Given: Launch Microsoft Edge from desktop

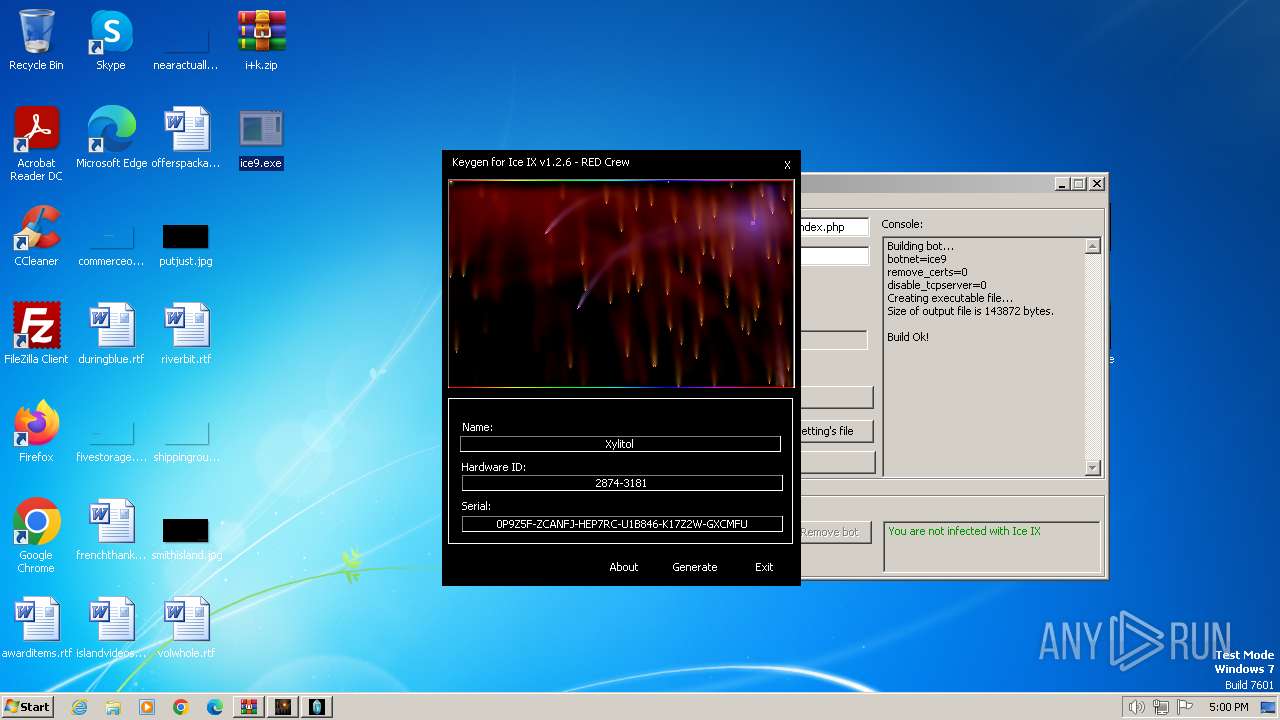Looking at the screenshot, I should click(111, 137).
